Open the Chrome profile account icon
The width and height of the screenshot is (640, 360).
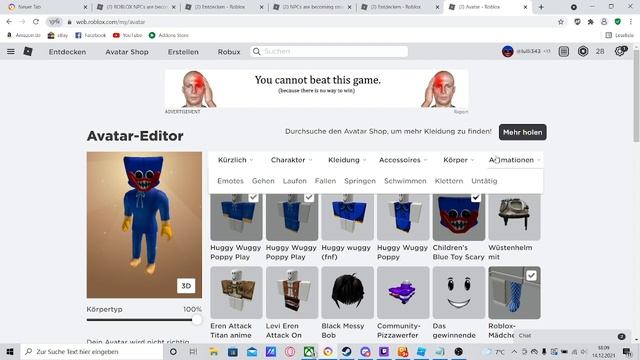click(604, 22)
